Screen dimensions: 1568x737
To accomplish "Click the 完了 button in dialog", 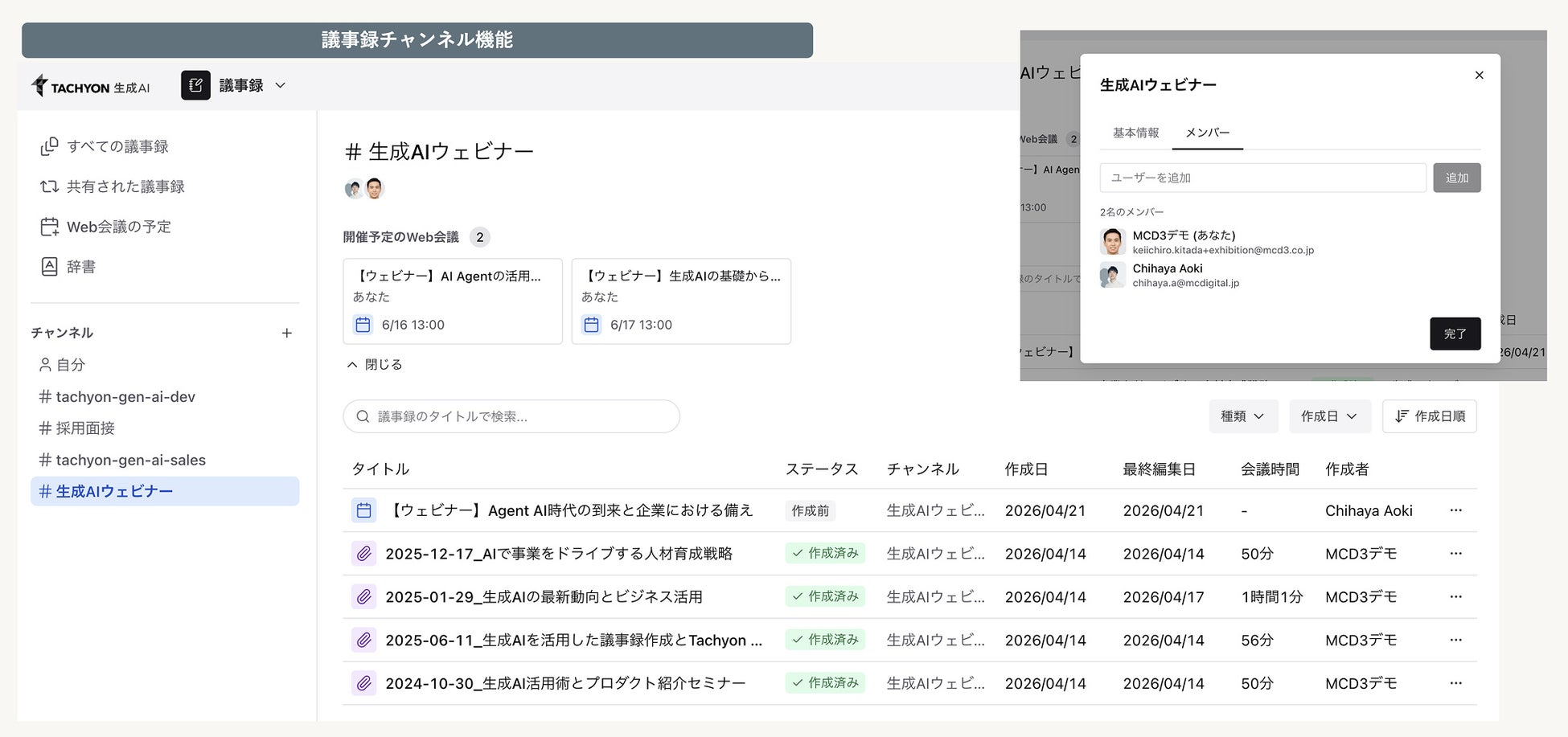I will pos(1455,334).
